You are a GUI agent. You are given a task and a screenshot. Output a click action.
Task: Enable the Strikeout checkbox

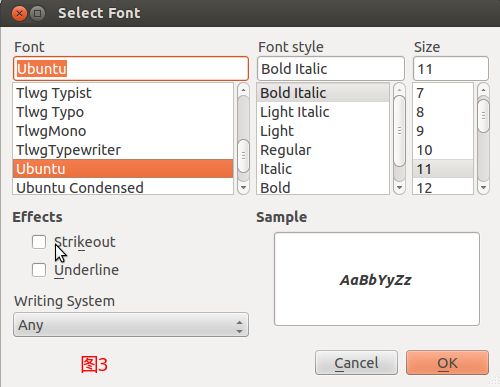(39, 242)
